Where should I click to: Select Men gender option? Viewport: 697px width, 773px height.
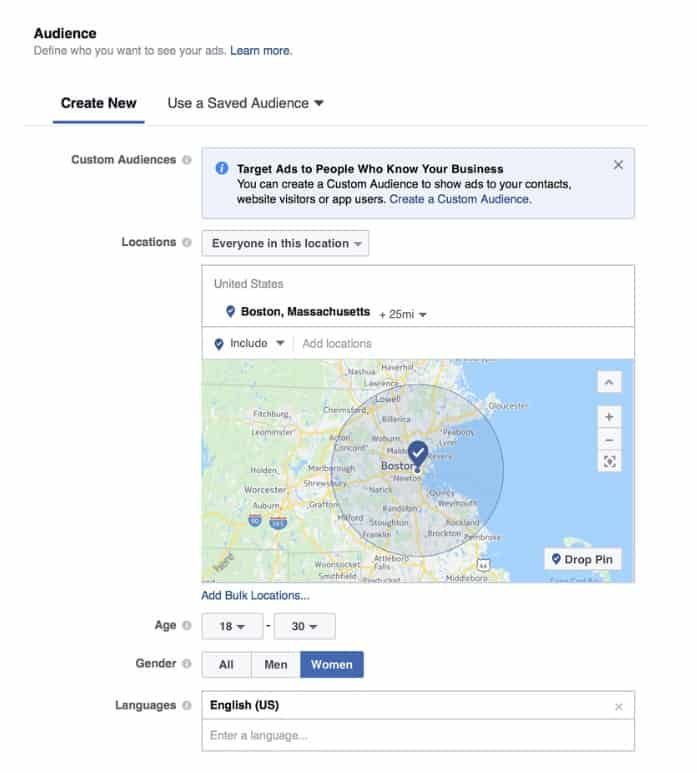[x=276, y=665]
